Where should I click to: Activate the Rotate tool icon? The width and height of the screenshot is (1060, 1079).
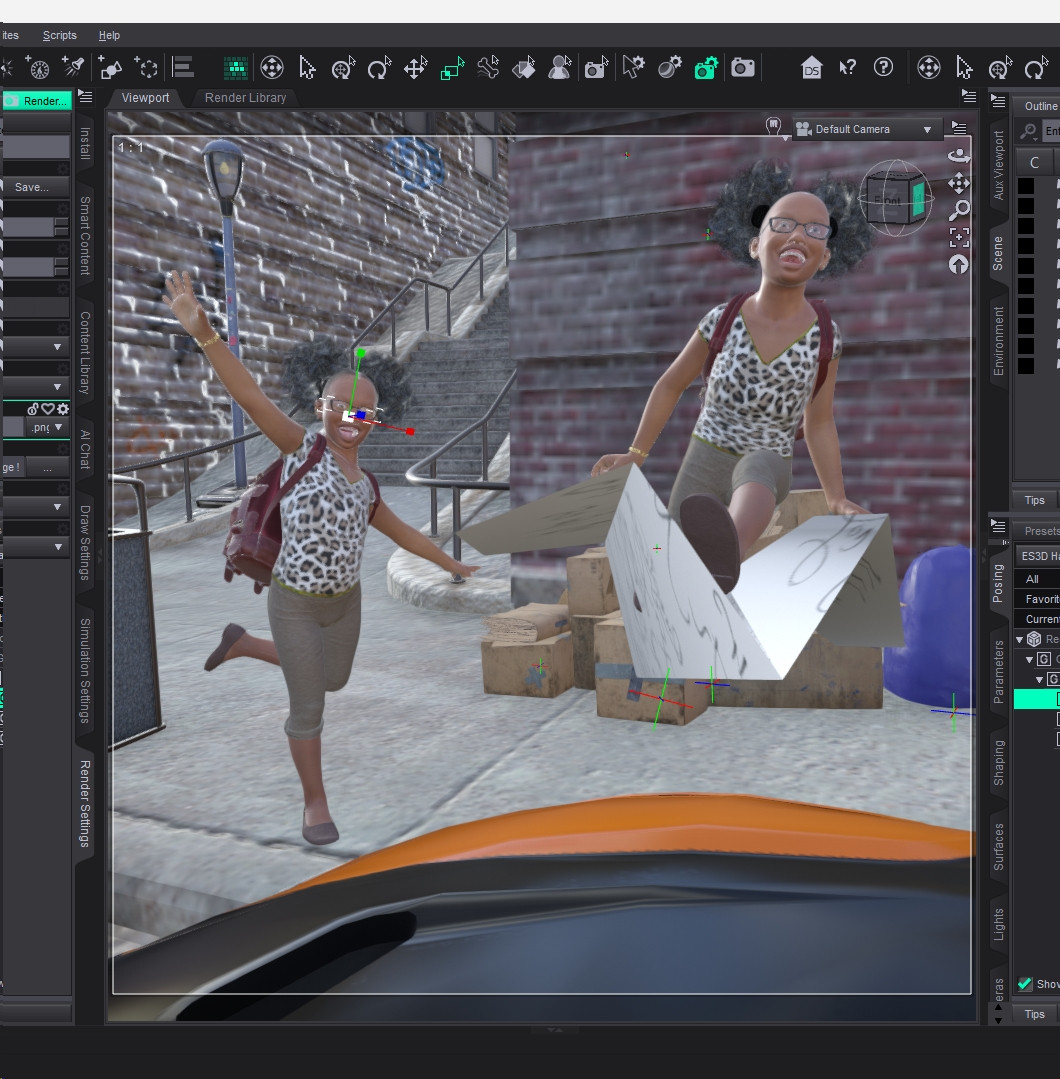point(379,67)
